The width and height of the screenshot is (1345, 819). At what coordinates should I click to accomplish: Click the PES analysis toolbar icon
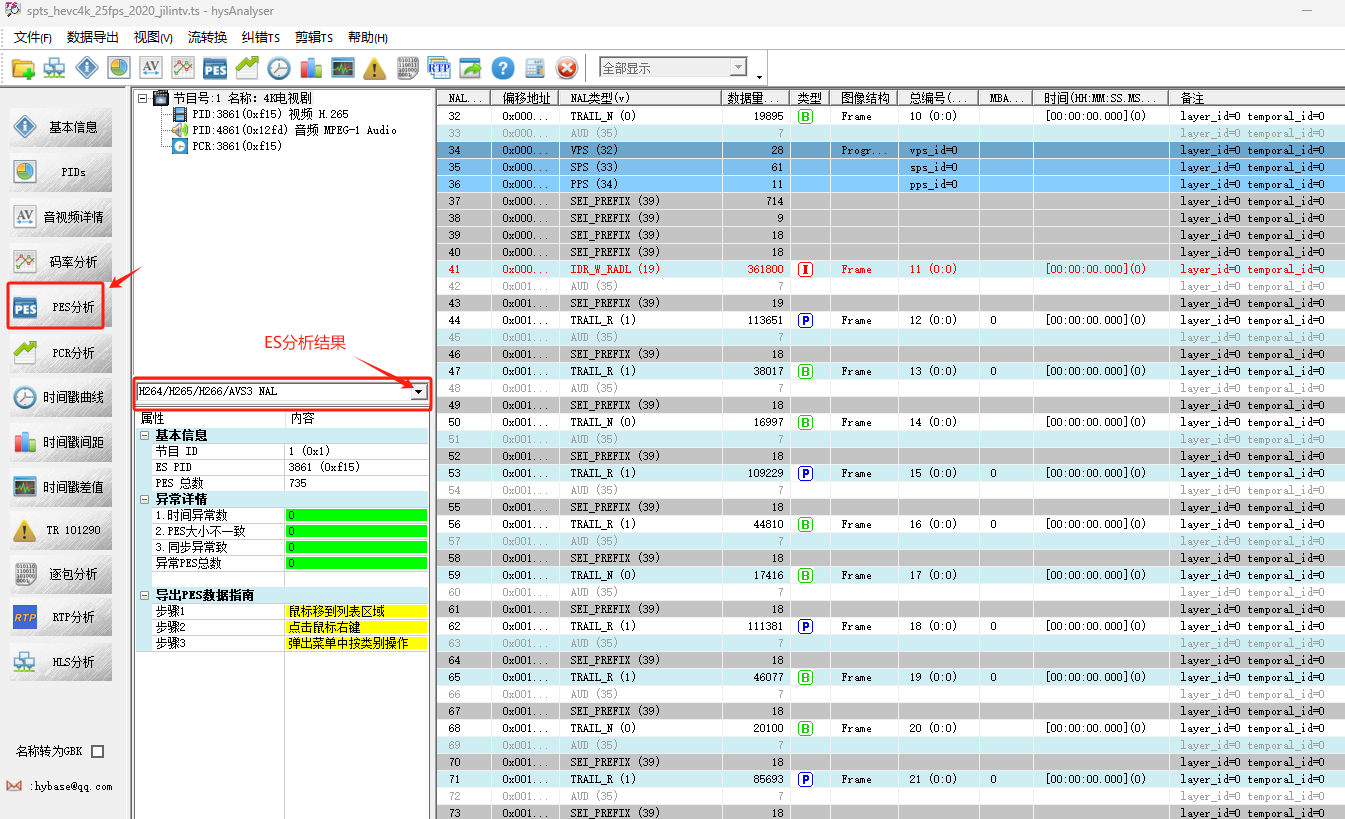[215, 68]
